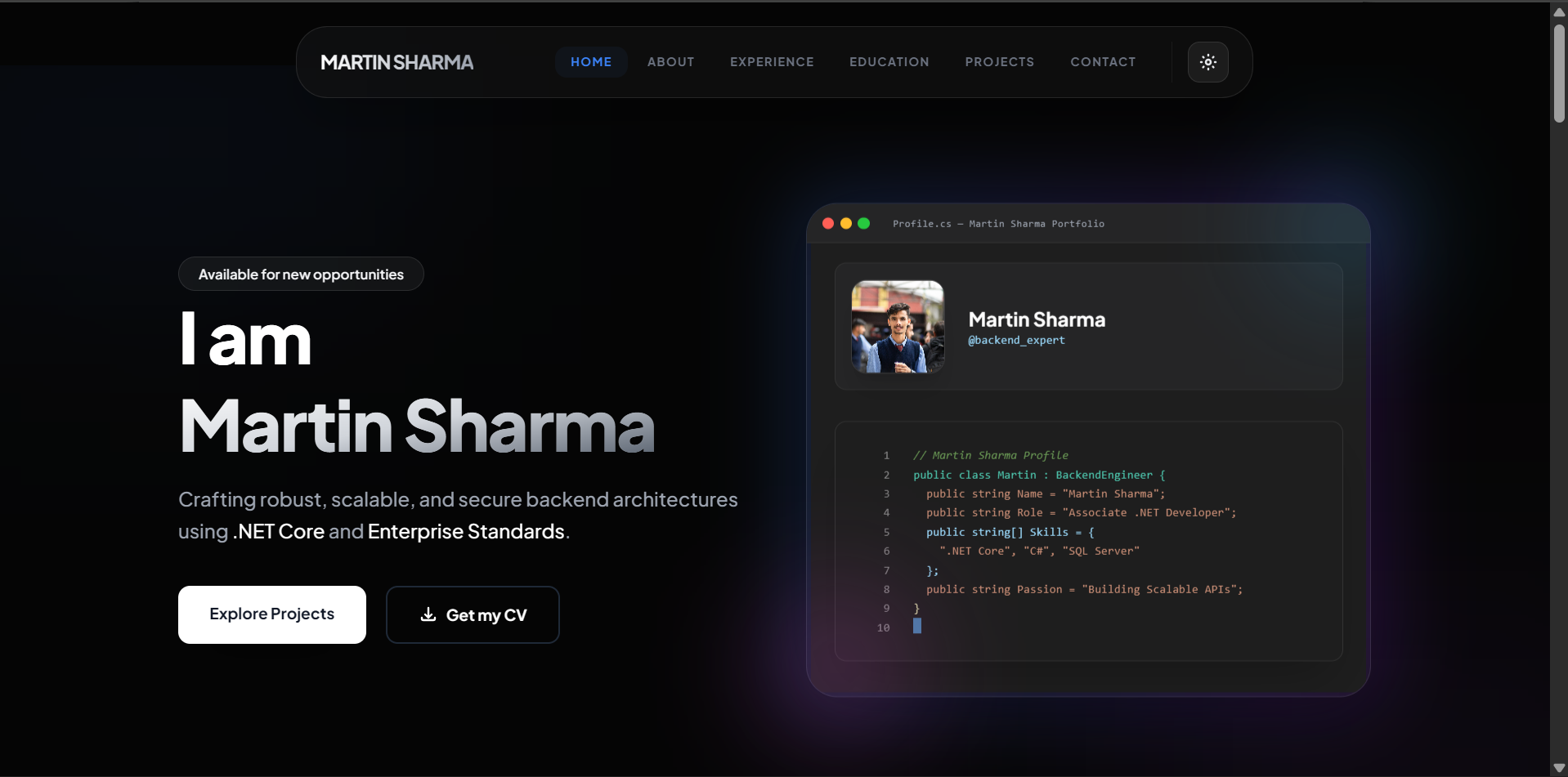Click the Available for new opportunities badge
The width and height of the screenshot is (1568, 777).
301,274
